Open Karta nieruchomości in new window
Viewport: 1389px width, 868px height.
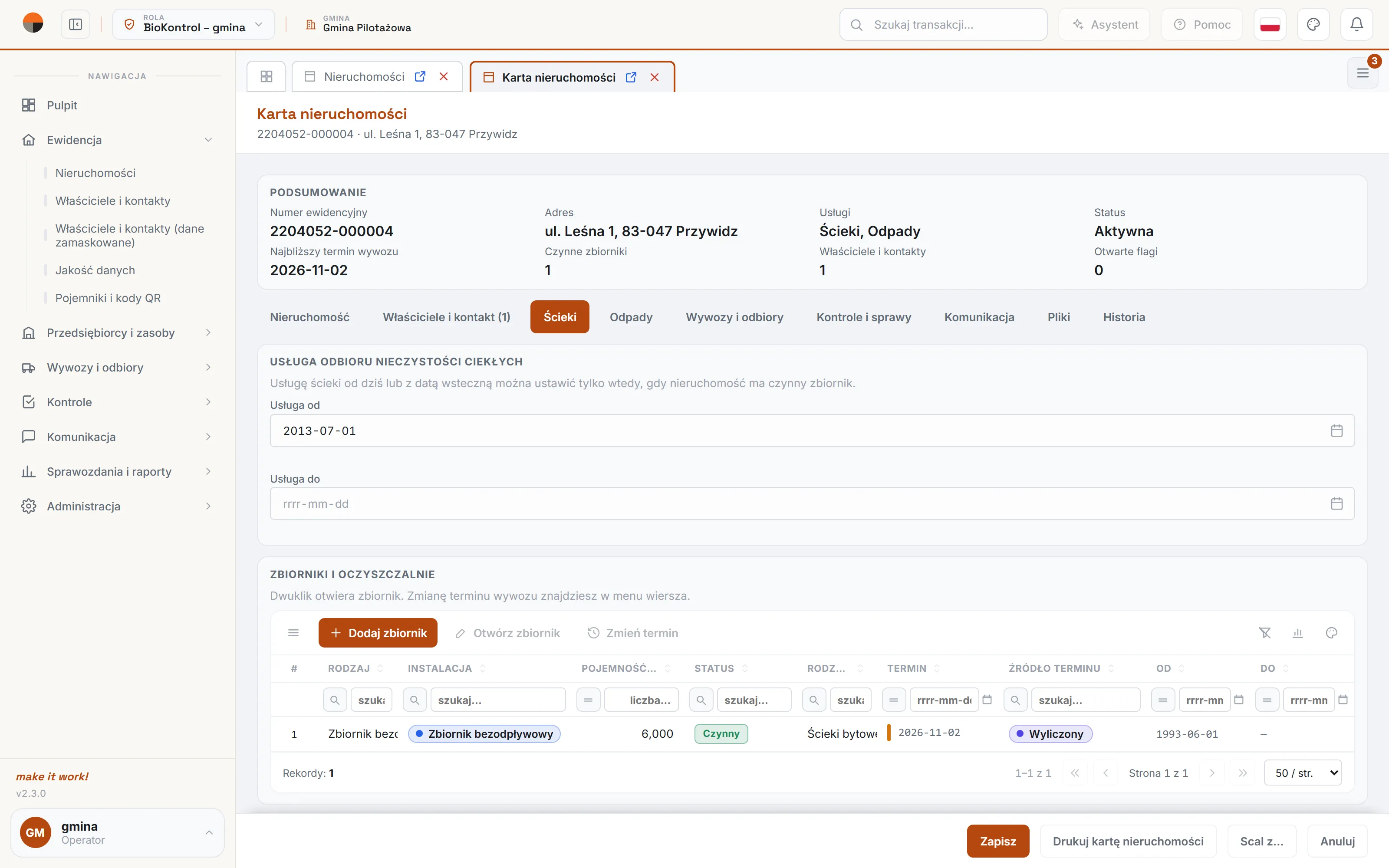click(631, 77)
